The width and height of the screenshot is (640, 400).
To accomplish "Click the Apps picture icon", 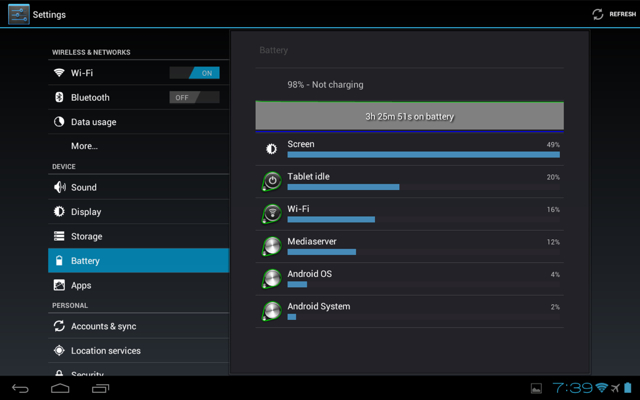I will [59, 285].
